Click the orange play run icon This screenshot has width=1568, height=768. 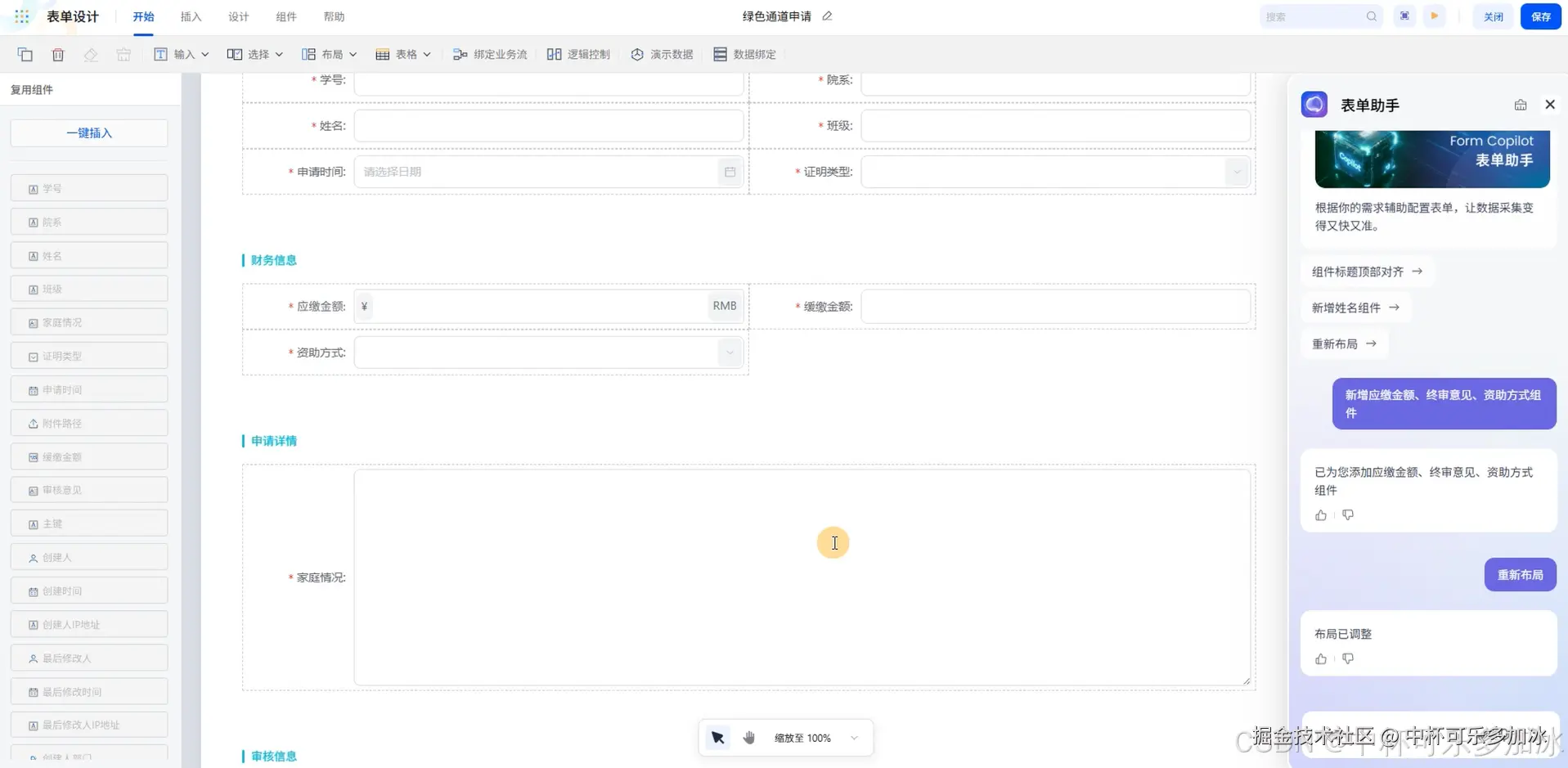pos(1435,16)
